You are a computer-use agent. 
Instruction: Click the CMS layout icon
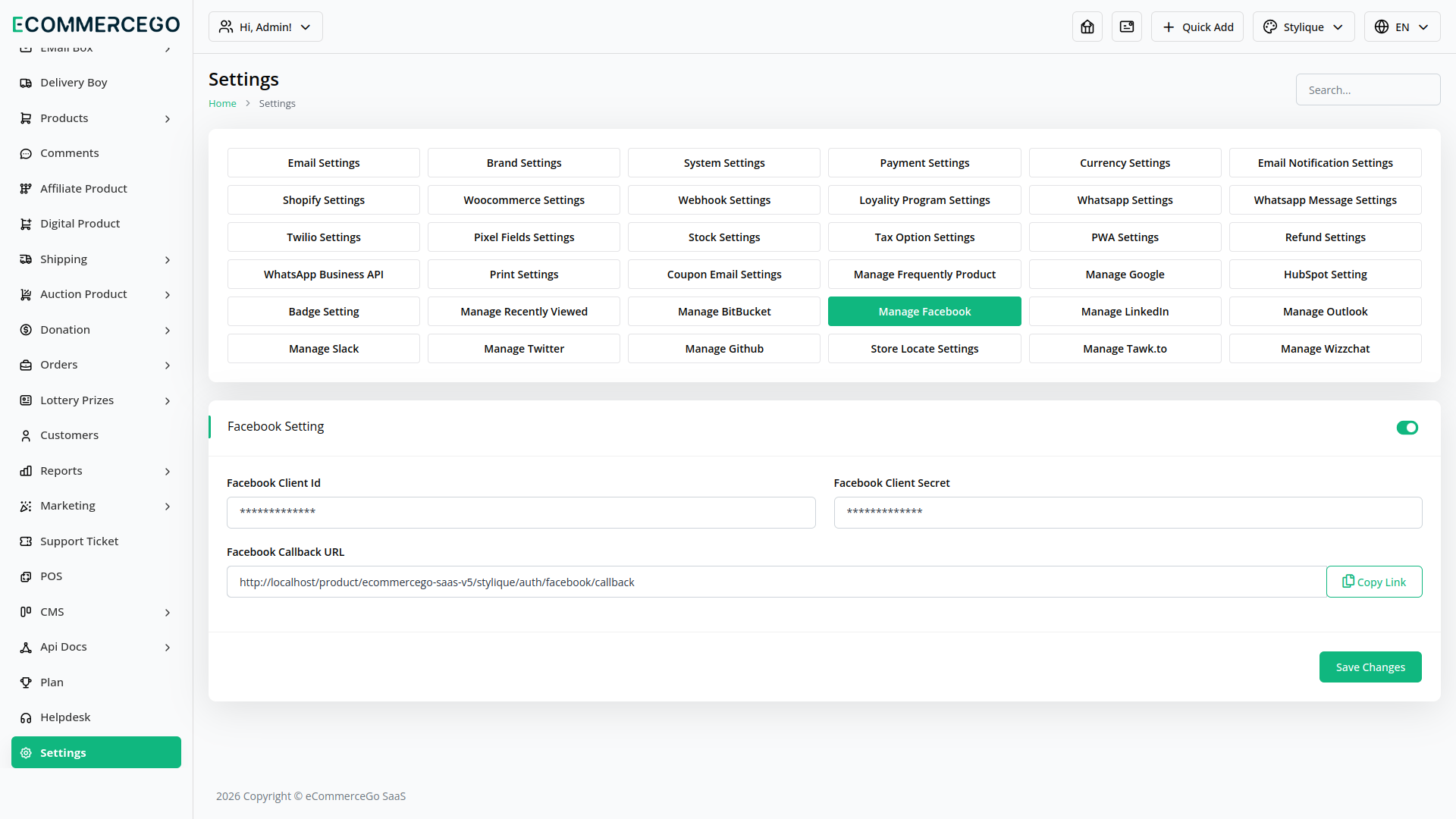coord(26,612)
